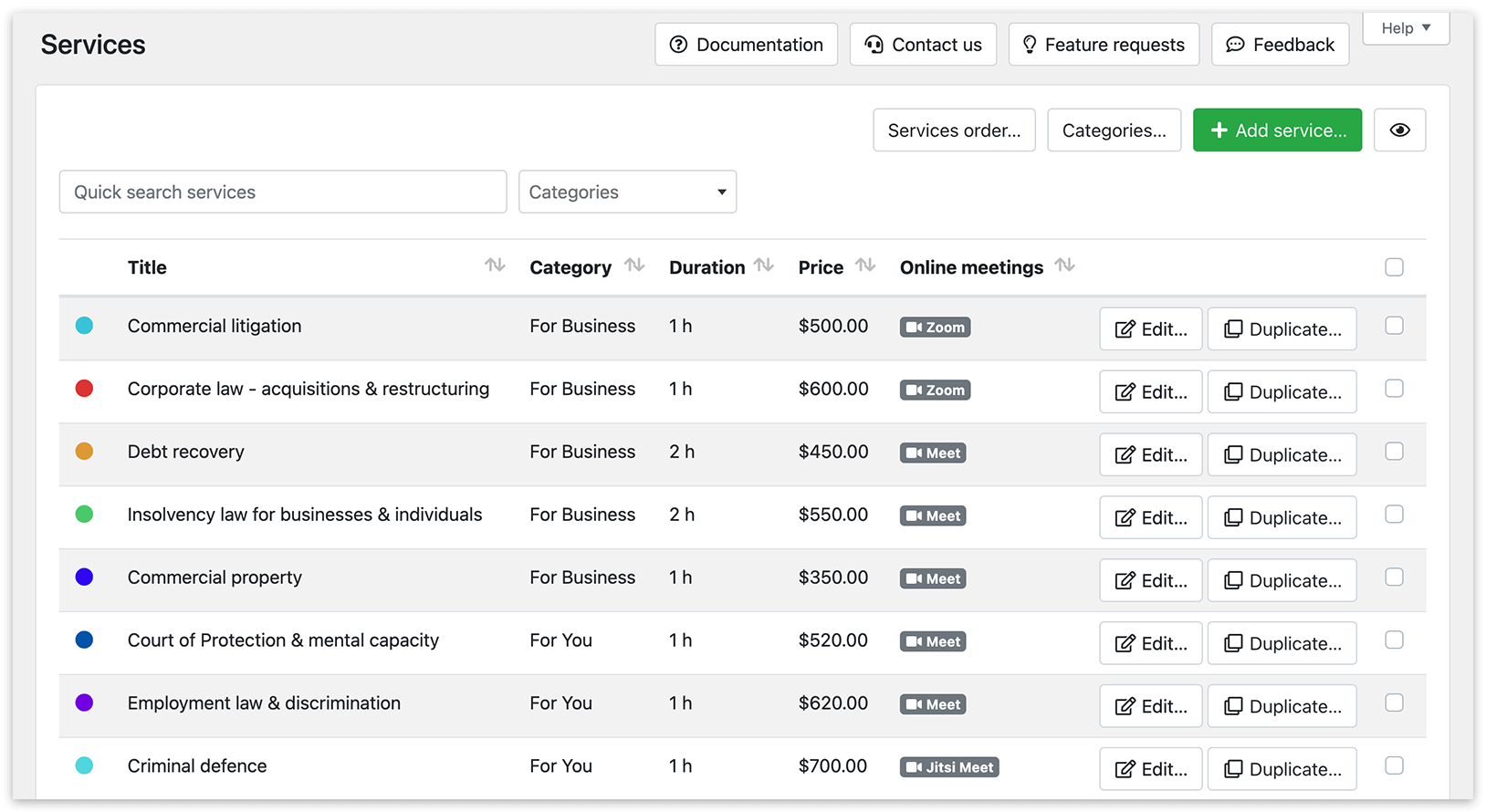Sort by Category column arrows
1486x812 pixels.
(x=634, y=265)
